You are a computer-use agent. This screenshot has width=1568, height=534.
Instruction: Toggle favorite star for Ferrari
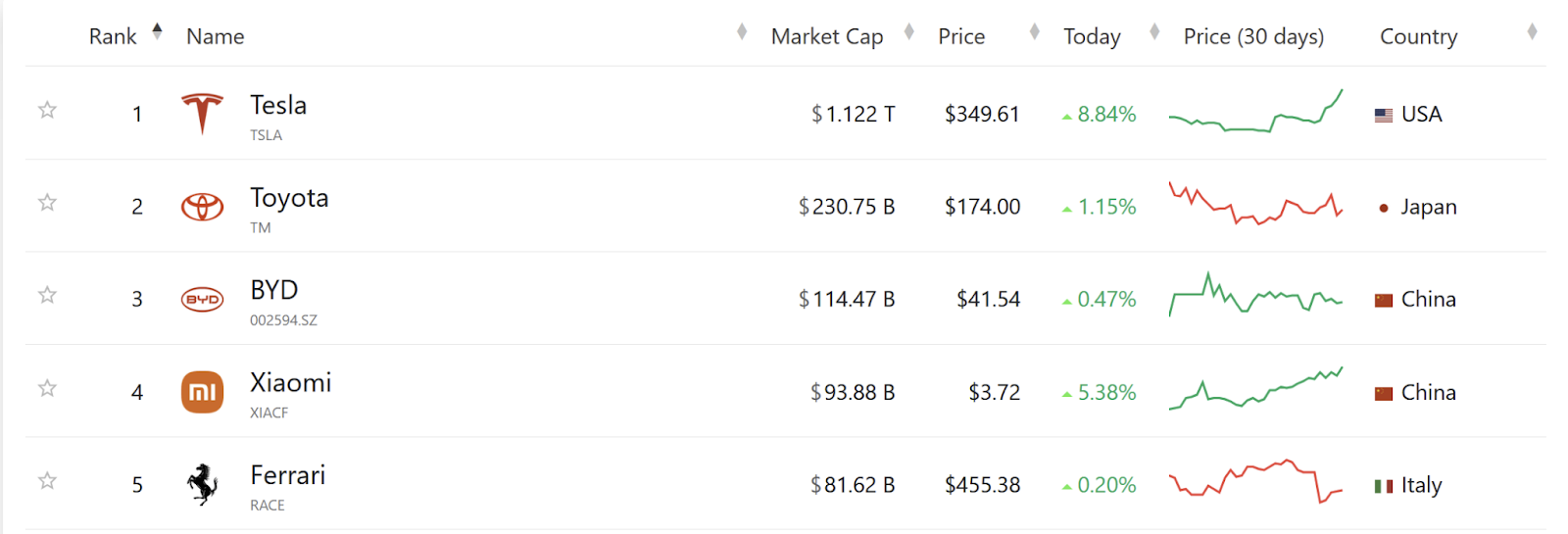coord(47,480)
